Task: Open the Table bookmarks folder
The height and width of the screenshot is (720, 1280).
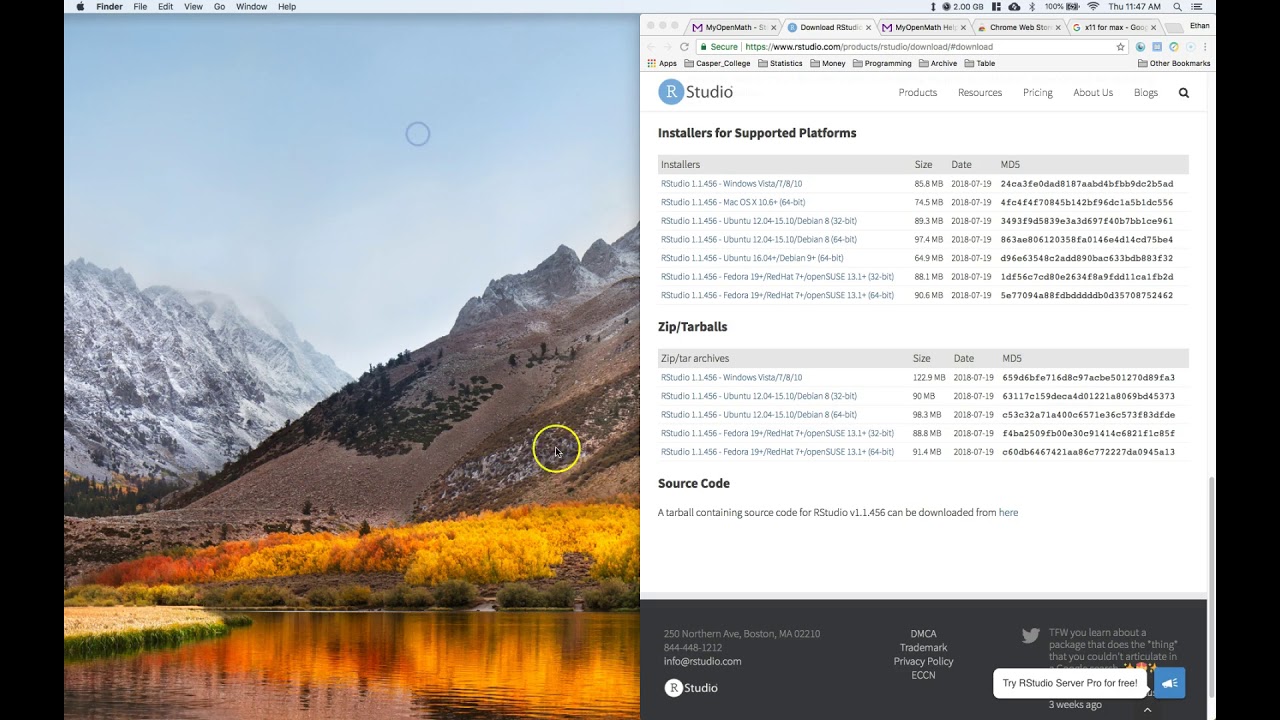Action: 980,63
